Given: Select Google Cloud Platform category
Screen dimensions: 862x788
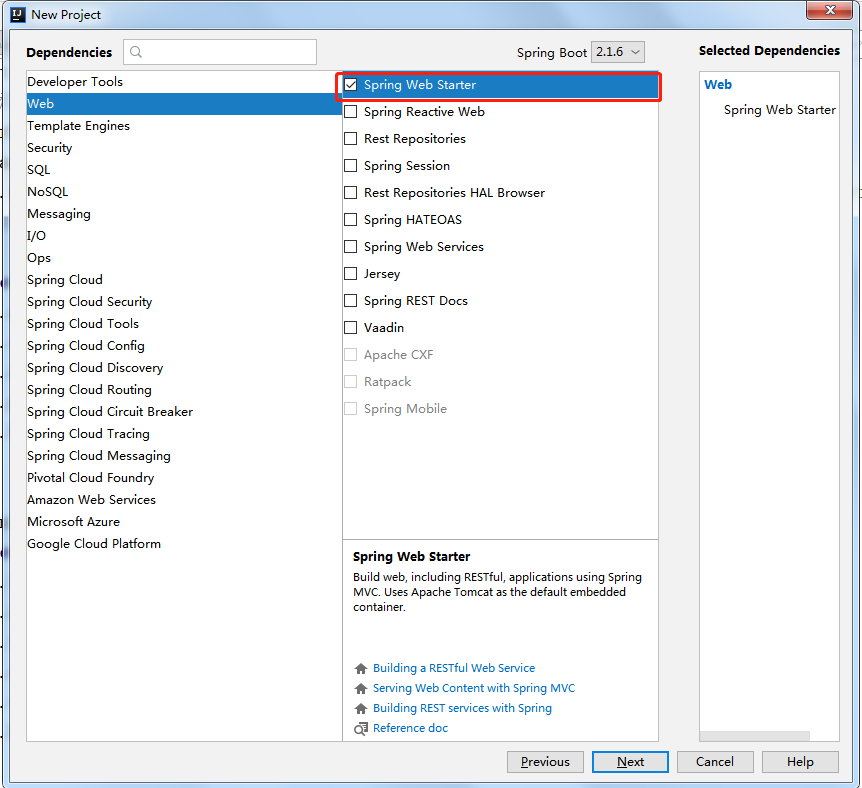Looking at the screenshot, I should [x=184, y=543].
